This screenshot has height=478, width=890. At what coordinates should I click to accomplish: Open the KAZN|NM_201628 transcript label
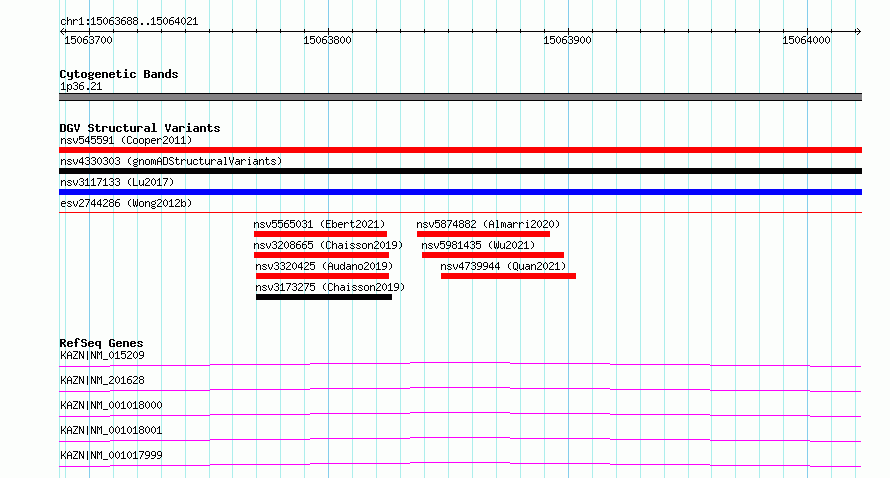pos(102,380)
